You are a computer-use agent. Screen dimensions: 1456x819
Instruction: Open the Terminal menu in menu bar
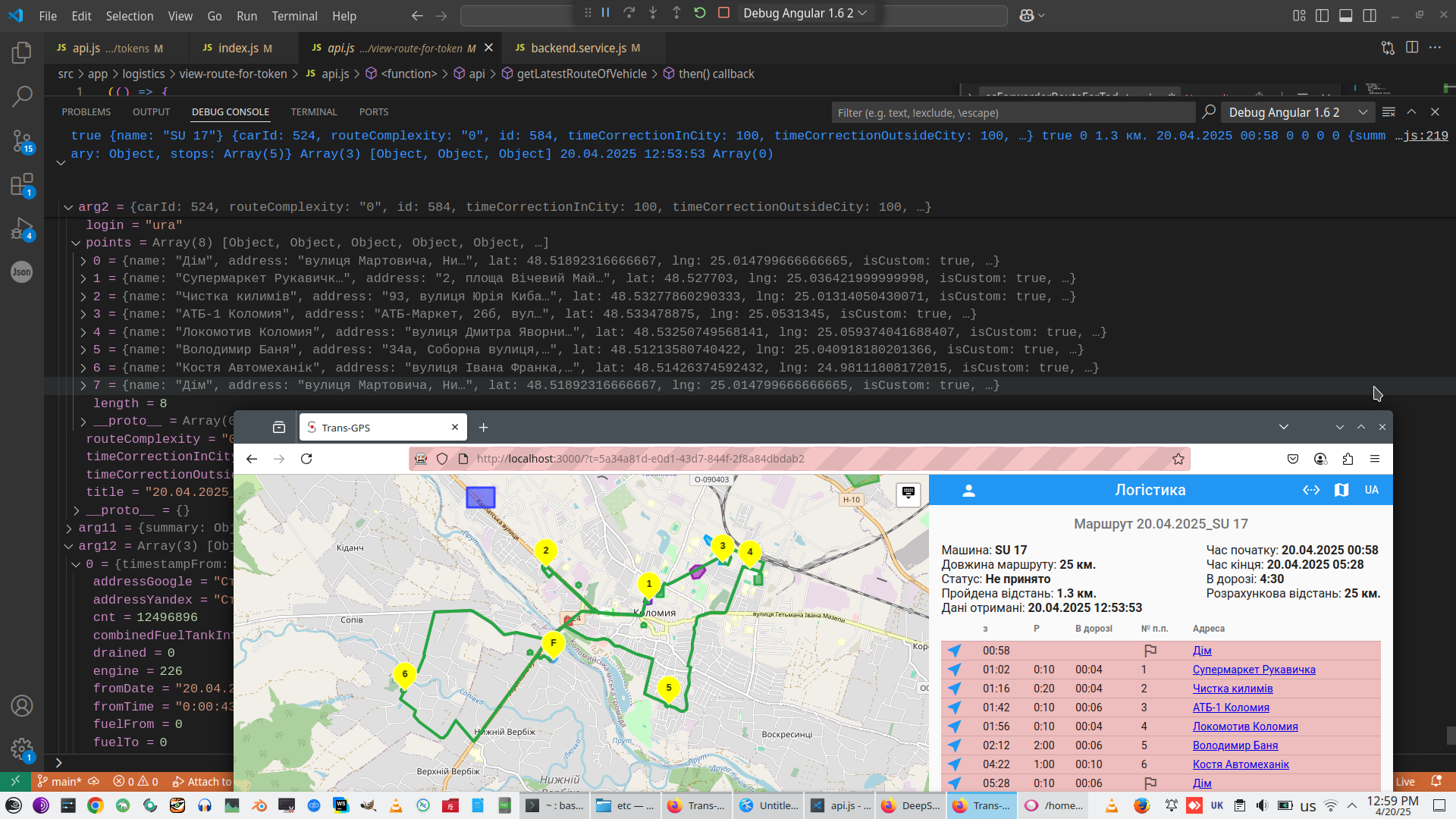click(x=294, y=15)
